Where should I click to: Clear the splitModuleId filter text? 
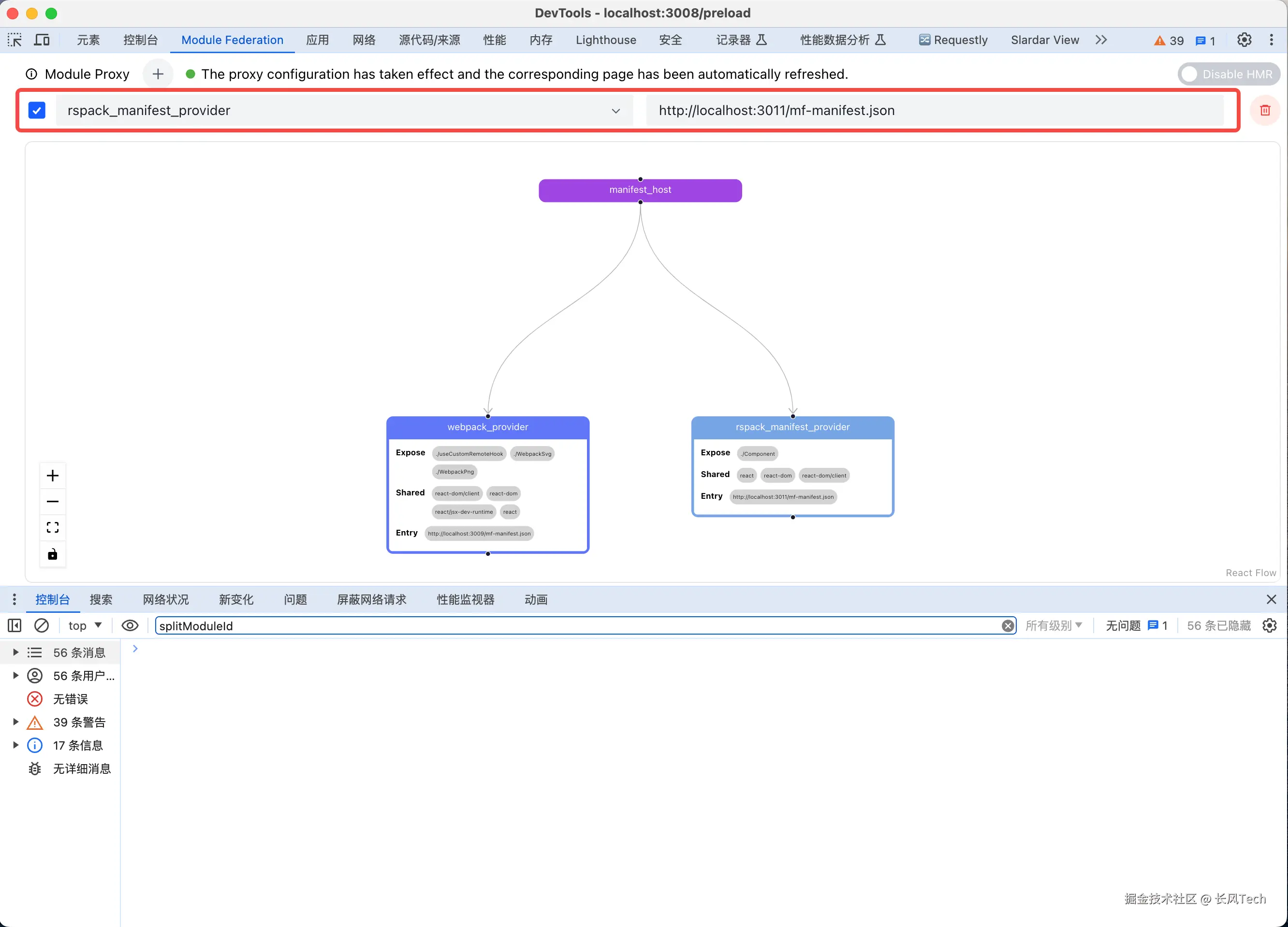point(1008,625)
